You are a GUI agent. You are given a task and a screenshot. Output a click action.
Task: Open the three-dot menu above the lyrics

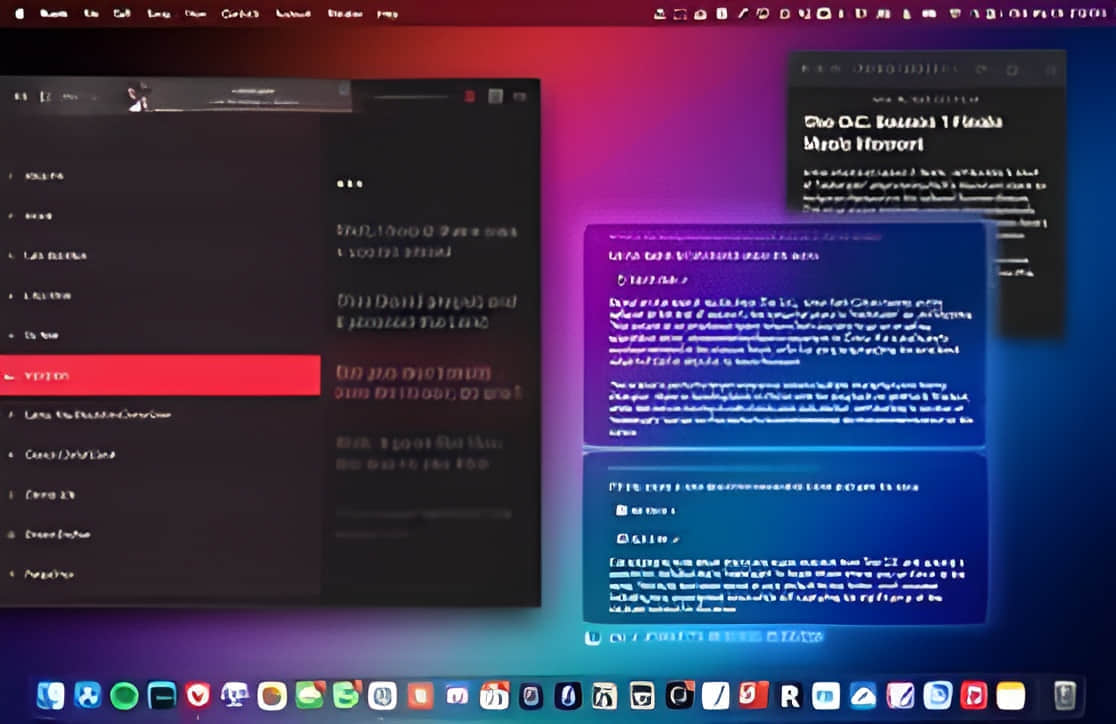coord(349,184)
